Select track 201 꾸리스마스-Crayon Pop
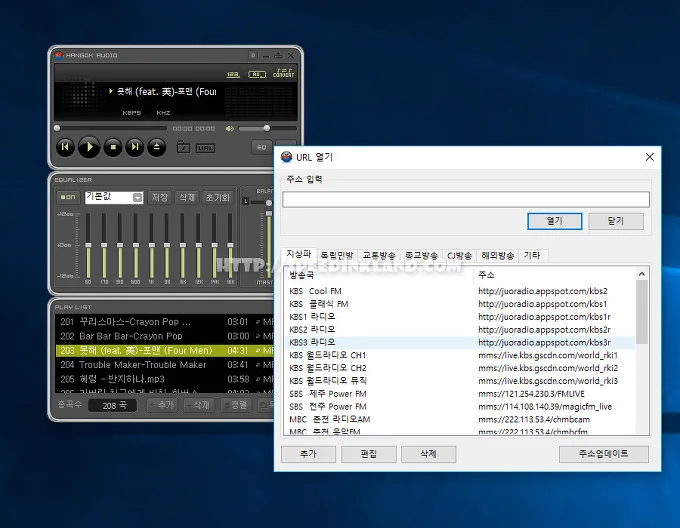Screen dimensions: 680x528 (x=165, y=322)
